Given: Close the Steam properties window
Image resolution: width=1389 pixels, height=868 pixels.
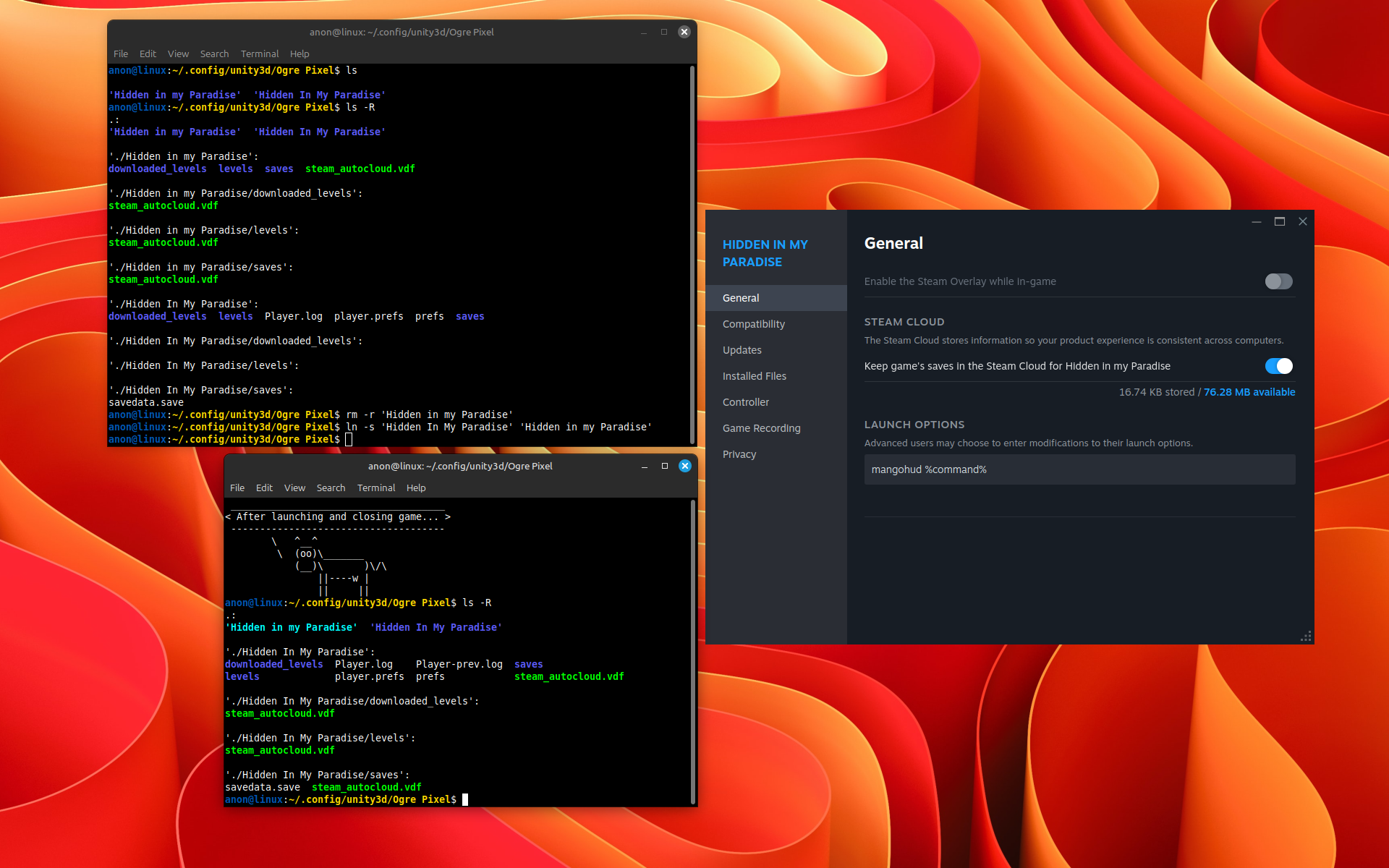Looking at the screenshot, I should click(1302, 221).
